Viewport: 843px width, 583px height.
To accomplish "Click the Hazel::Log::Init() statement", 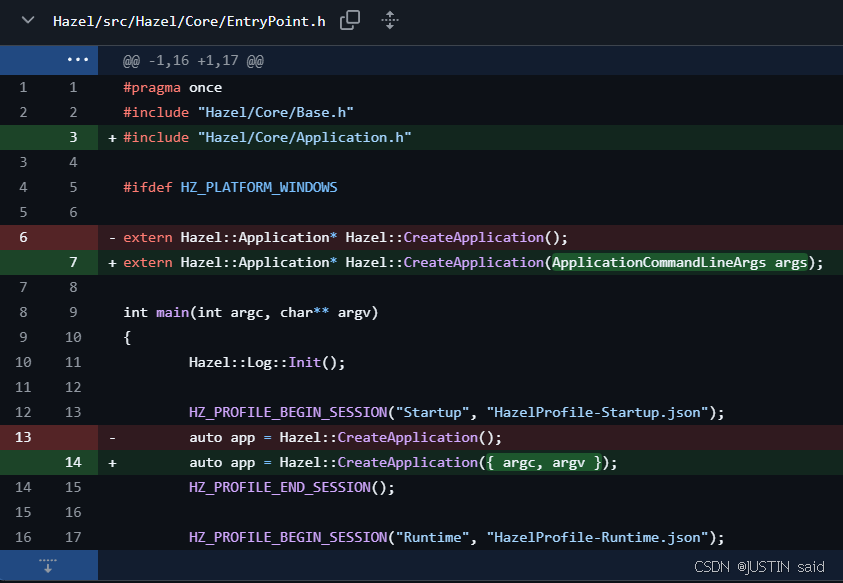I will (266, 362).
